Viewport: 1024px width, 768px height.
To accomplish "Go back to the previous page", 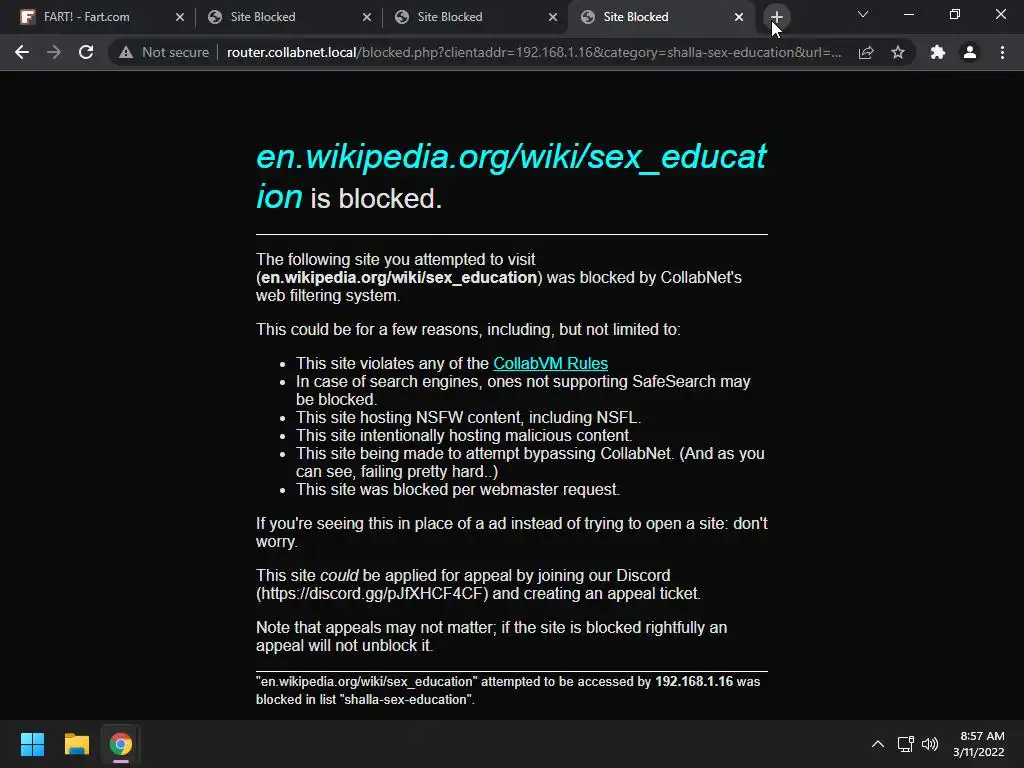I will tap(22, 52).
